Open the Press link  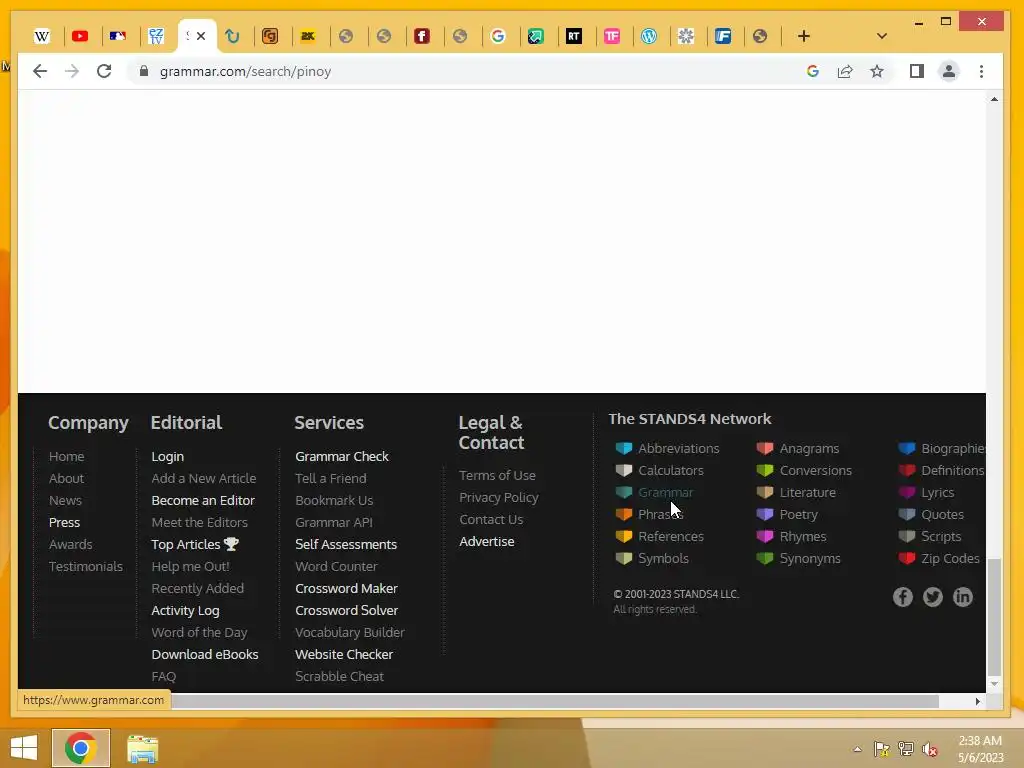click(x=64, y=522)
